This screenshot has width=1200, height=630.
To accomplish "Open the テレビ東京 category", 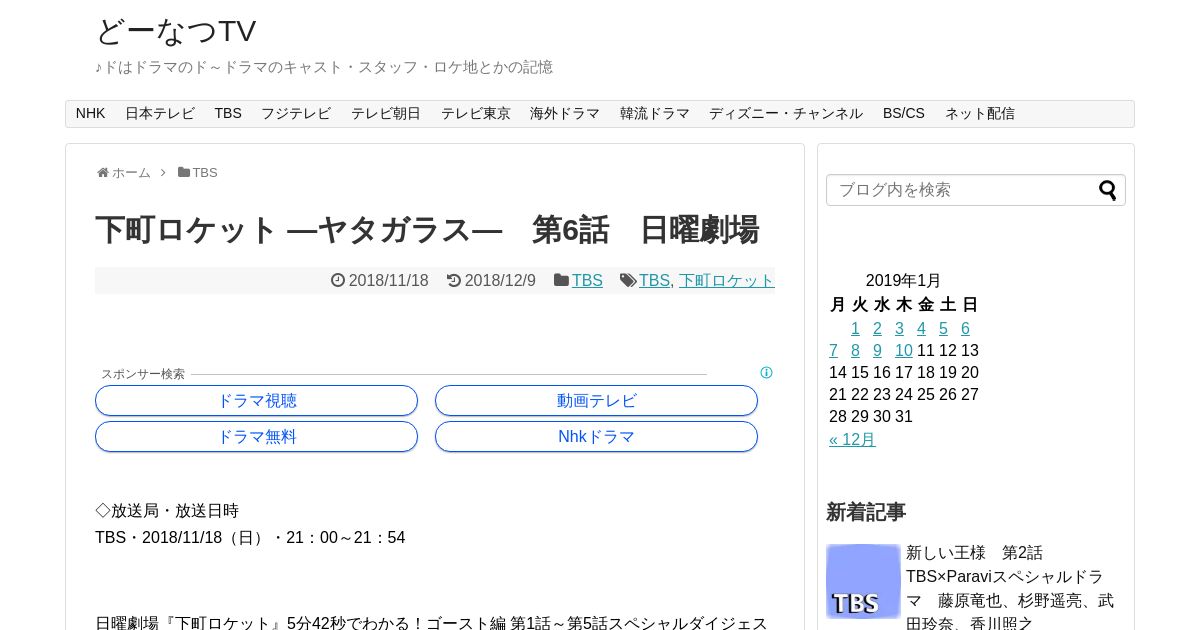I will pyautogui.click(x=476, y=114).
